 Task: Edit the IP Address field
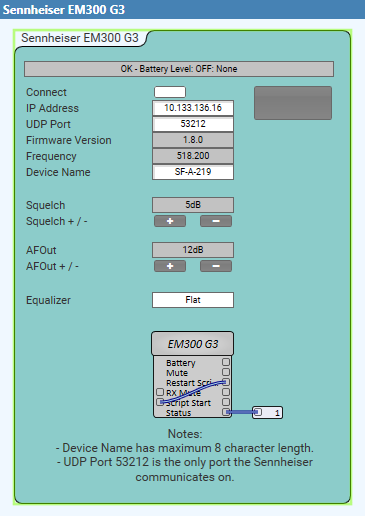[193, 108]
